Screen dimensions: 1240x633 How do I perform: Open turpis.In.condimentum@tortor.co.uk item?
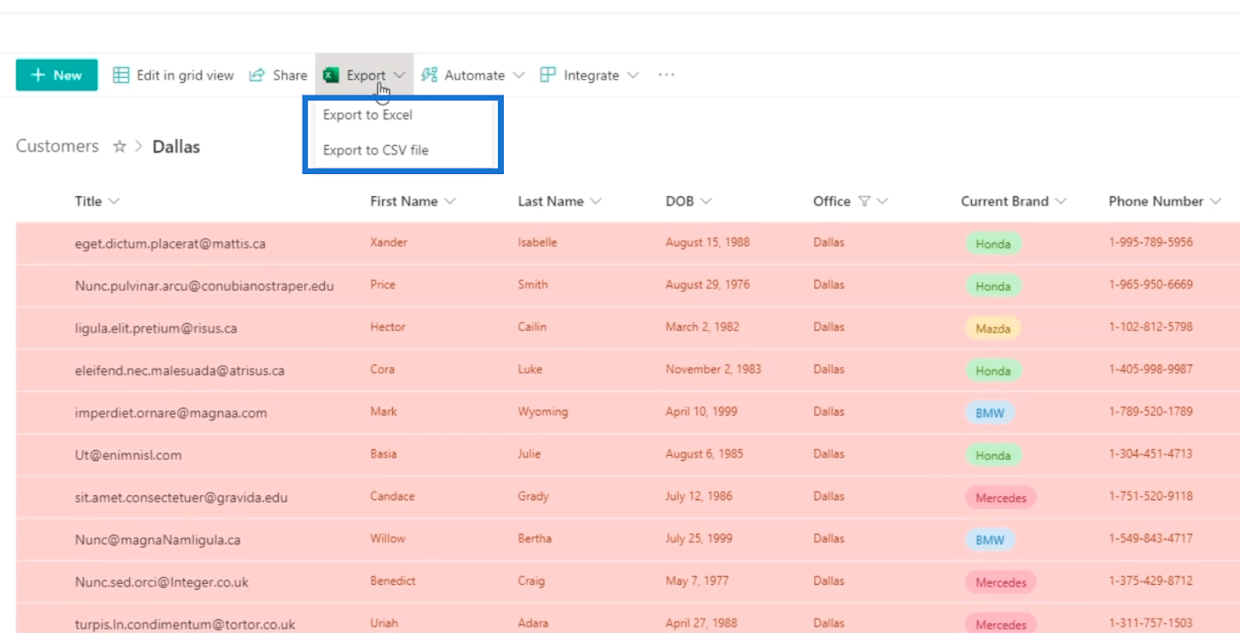click(x=185, y=624)
